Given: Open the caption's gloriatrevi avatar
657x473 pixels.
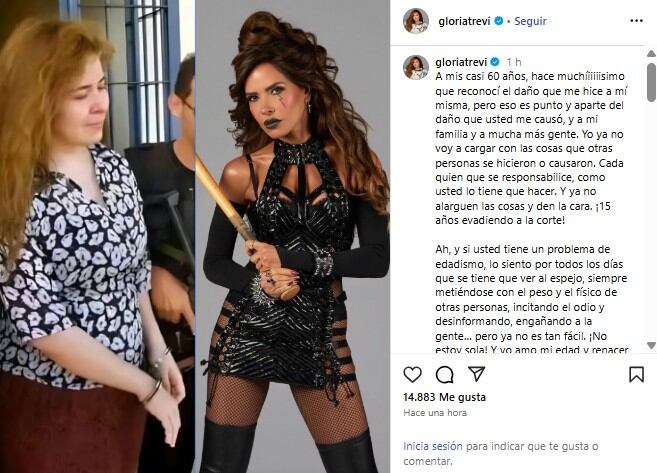Looking at the screenshot, I should pyautogui.click(x=416, y=67).
